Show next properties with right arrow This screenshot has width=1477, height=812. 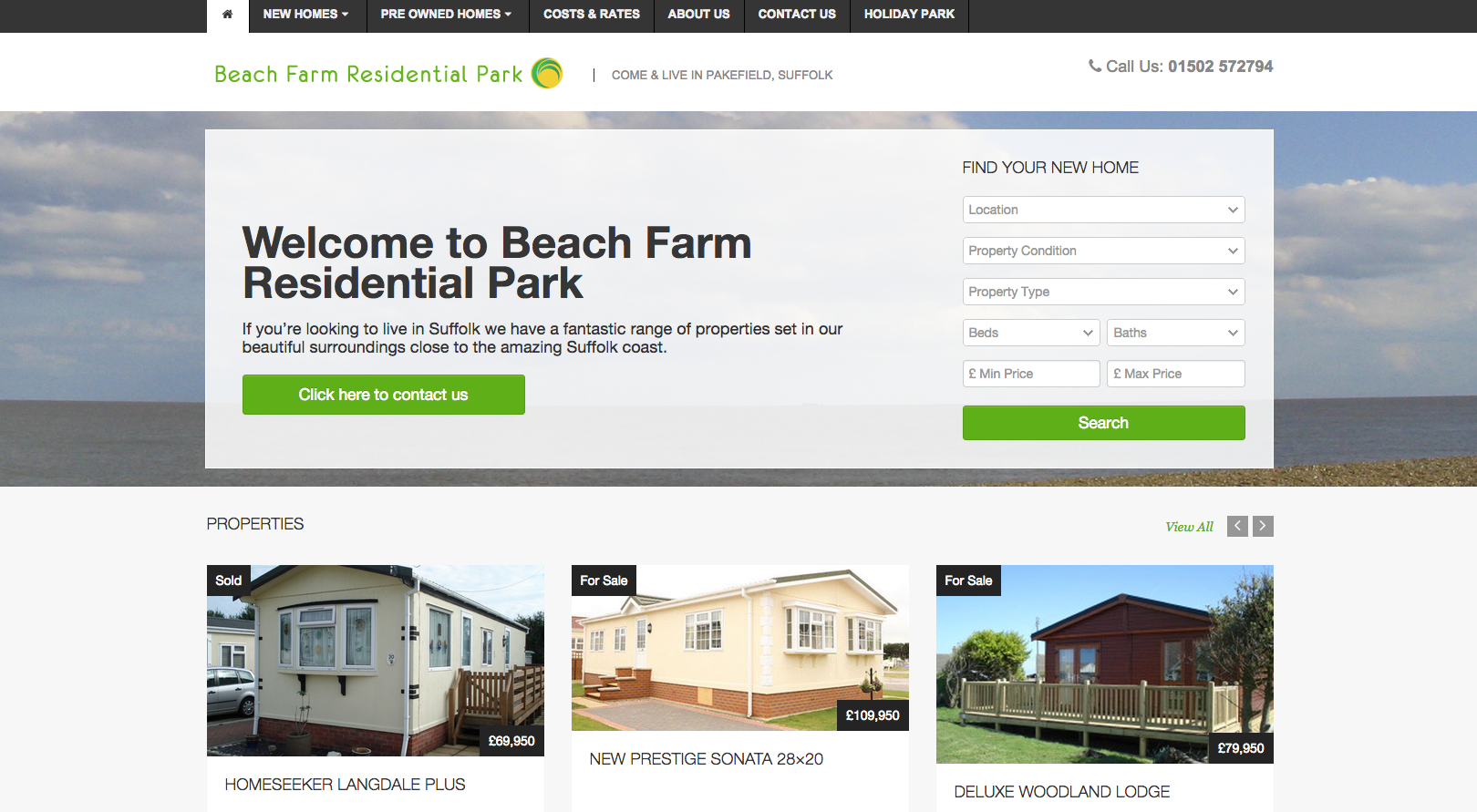coord(1263,526)
